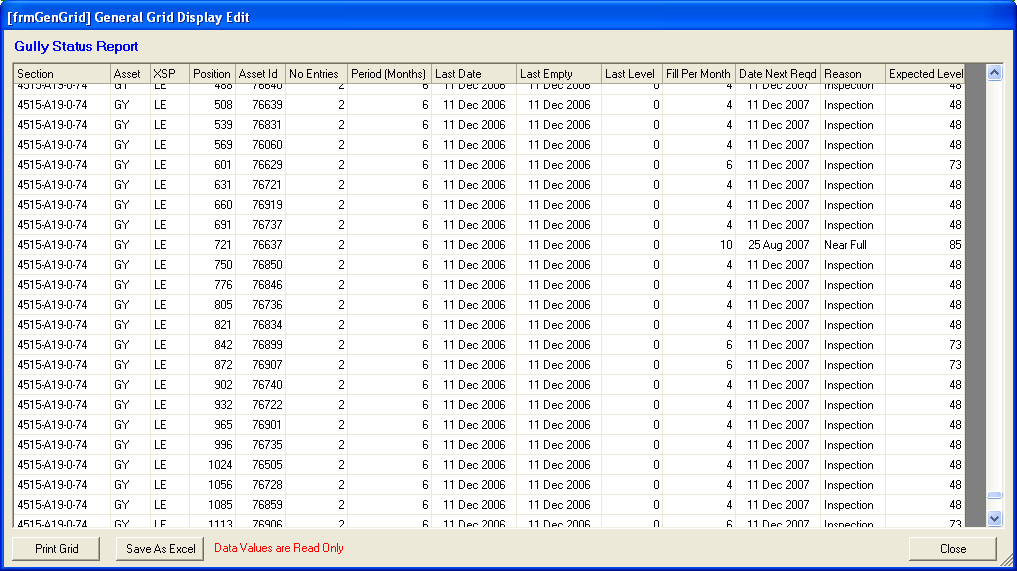Click the scrollbar up arrow
1017x571 pixels.
[994, 73]
